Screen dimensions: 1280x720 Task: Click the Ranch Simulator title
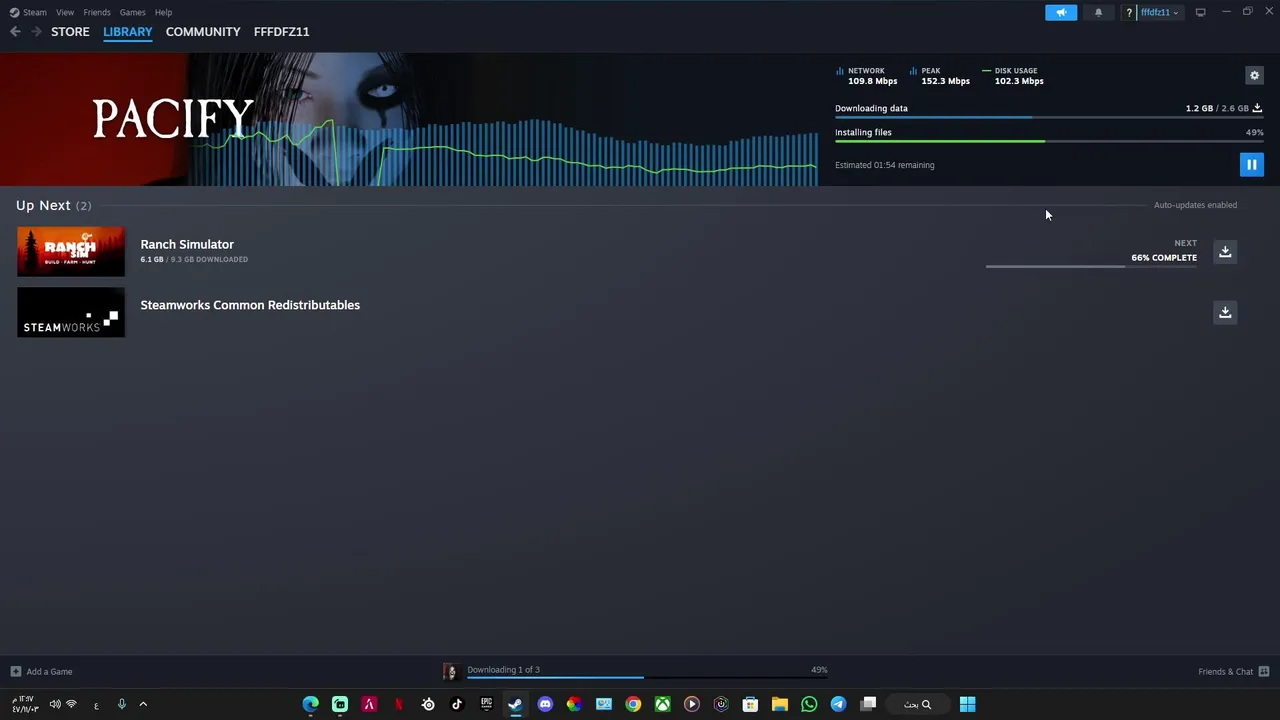pos(187,244)
